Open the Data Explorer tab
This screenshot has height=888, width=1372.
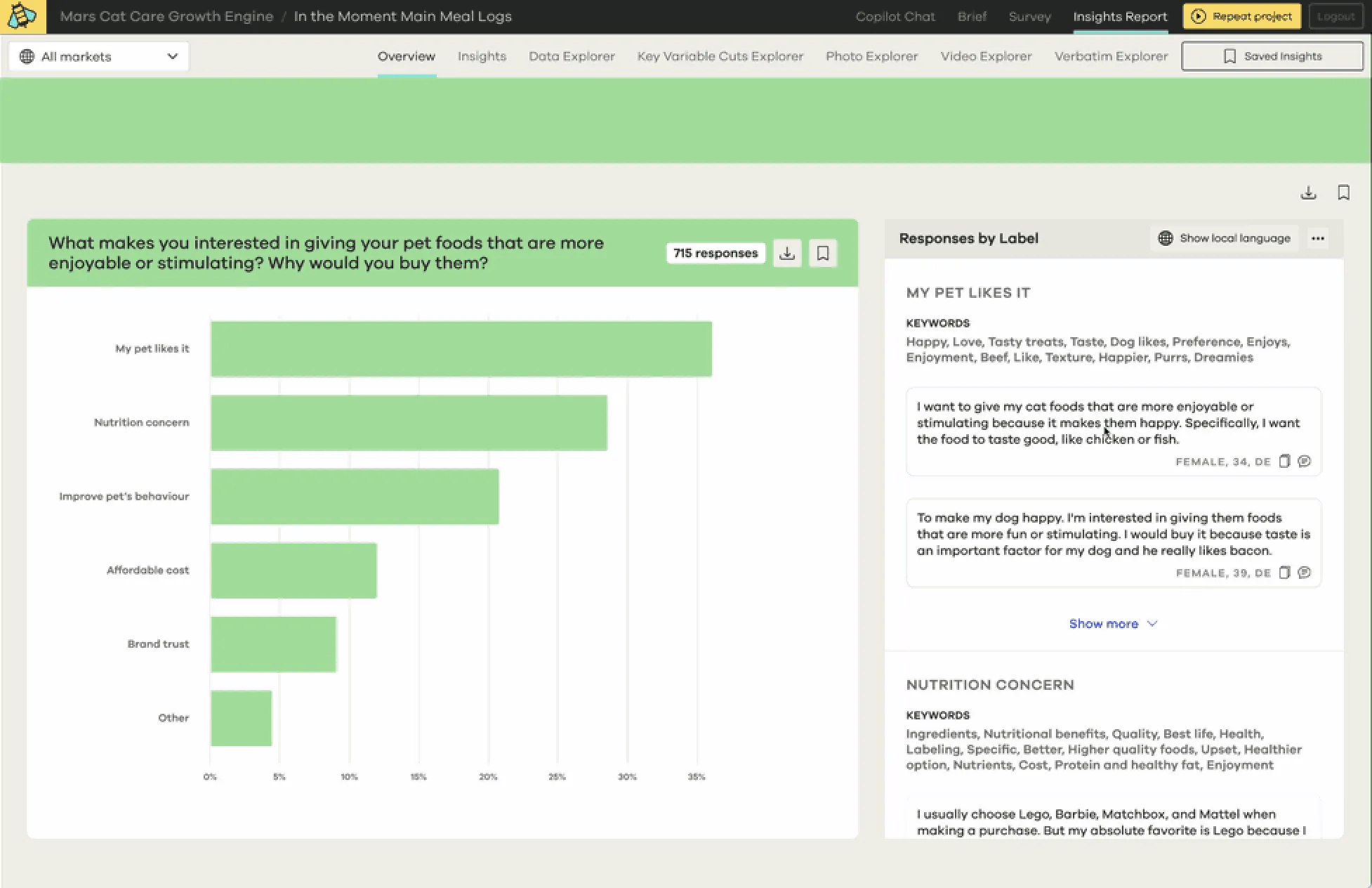(572, 56)
